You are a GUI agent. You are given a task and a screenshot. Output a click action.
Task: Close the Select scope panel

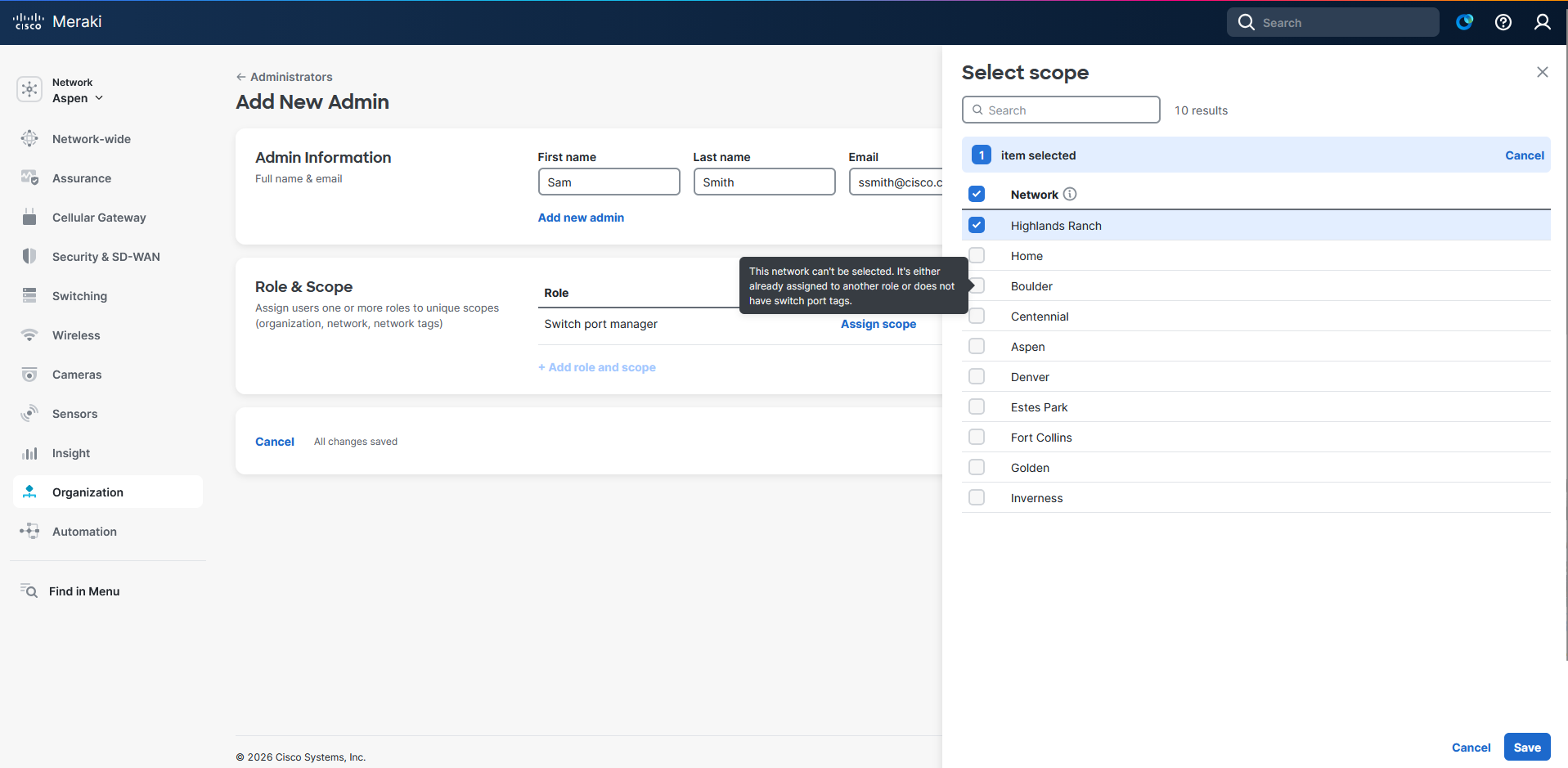tap(1542, 72)
